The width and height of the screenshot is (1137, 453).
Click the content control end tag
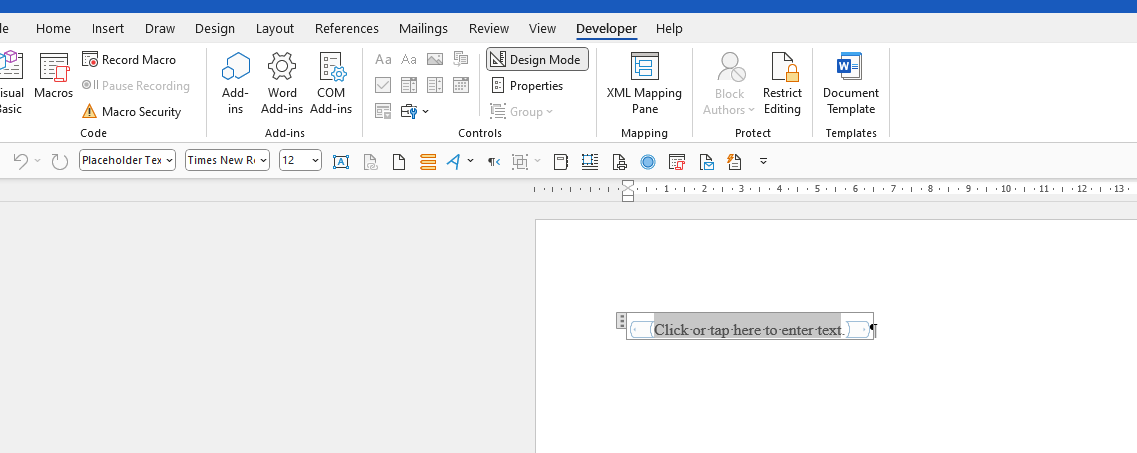click(857, 330)
